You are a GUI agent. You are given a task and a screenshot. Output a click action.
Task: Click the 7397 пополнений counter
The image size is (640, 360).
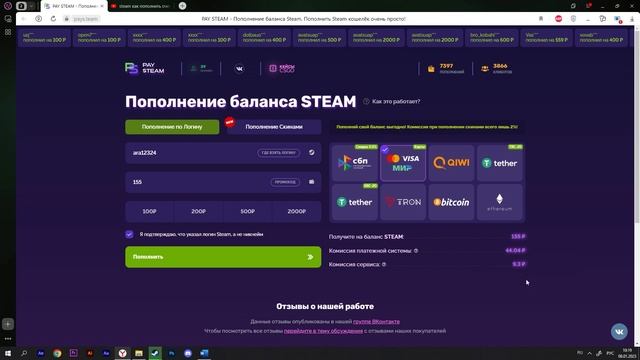[446, 68]
